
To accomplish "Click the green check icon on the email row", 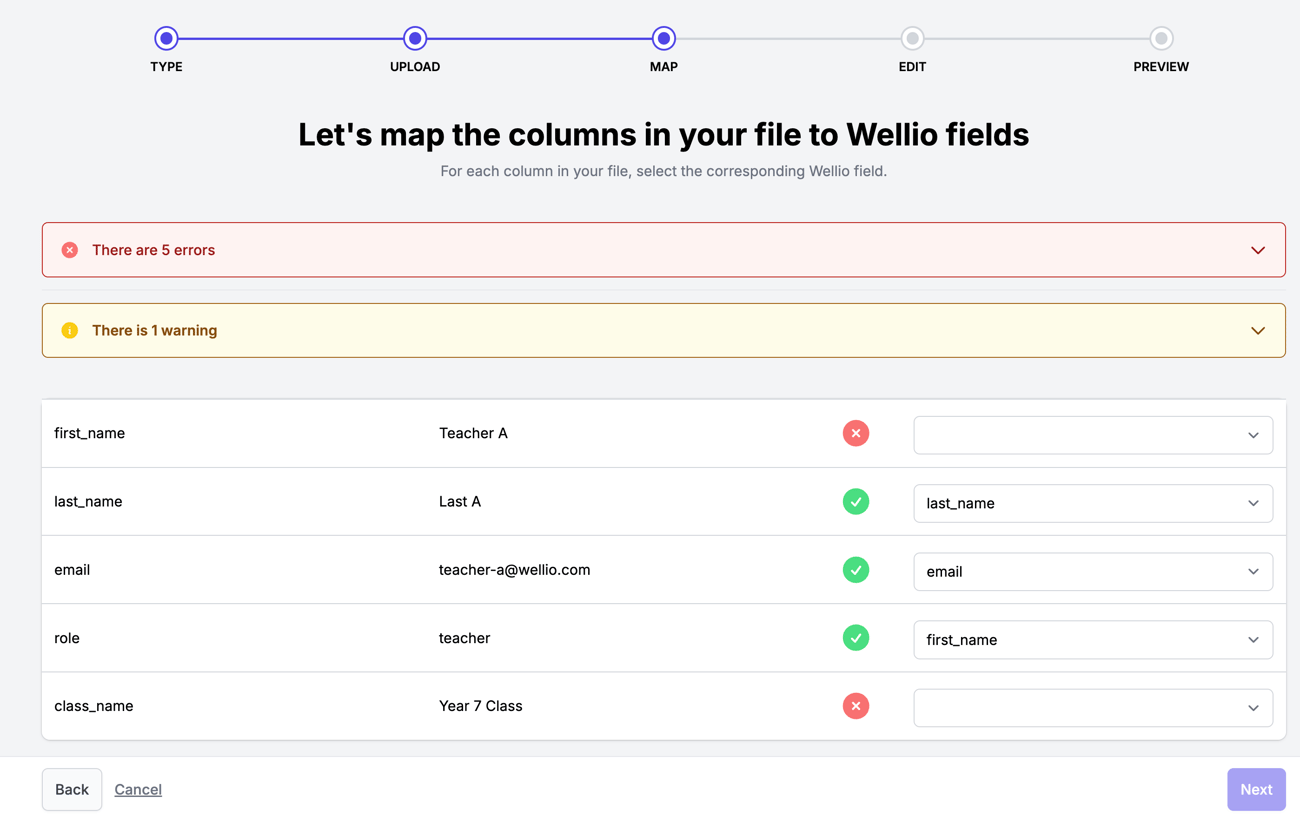I will [856, 570].
